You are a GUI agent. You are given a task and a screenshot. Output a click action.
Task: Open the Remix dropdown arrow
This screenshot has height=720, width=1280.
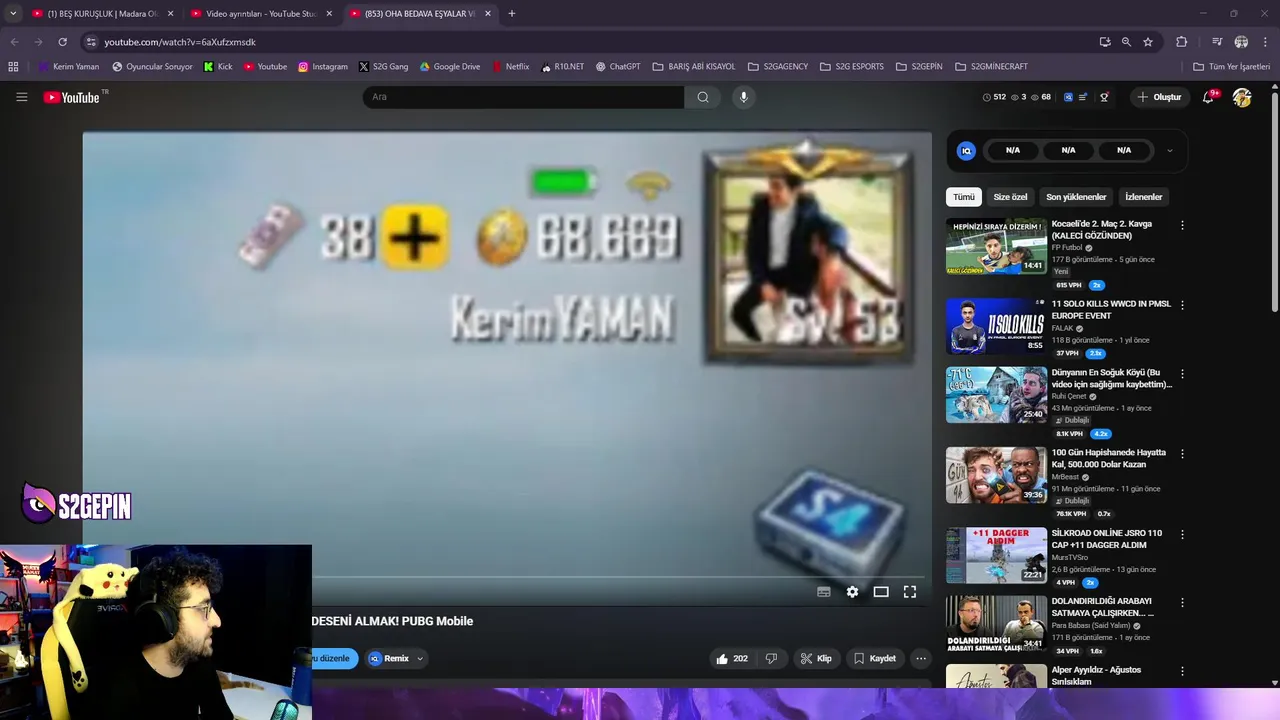click(420, 658)
